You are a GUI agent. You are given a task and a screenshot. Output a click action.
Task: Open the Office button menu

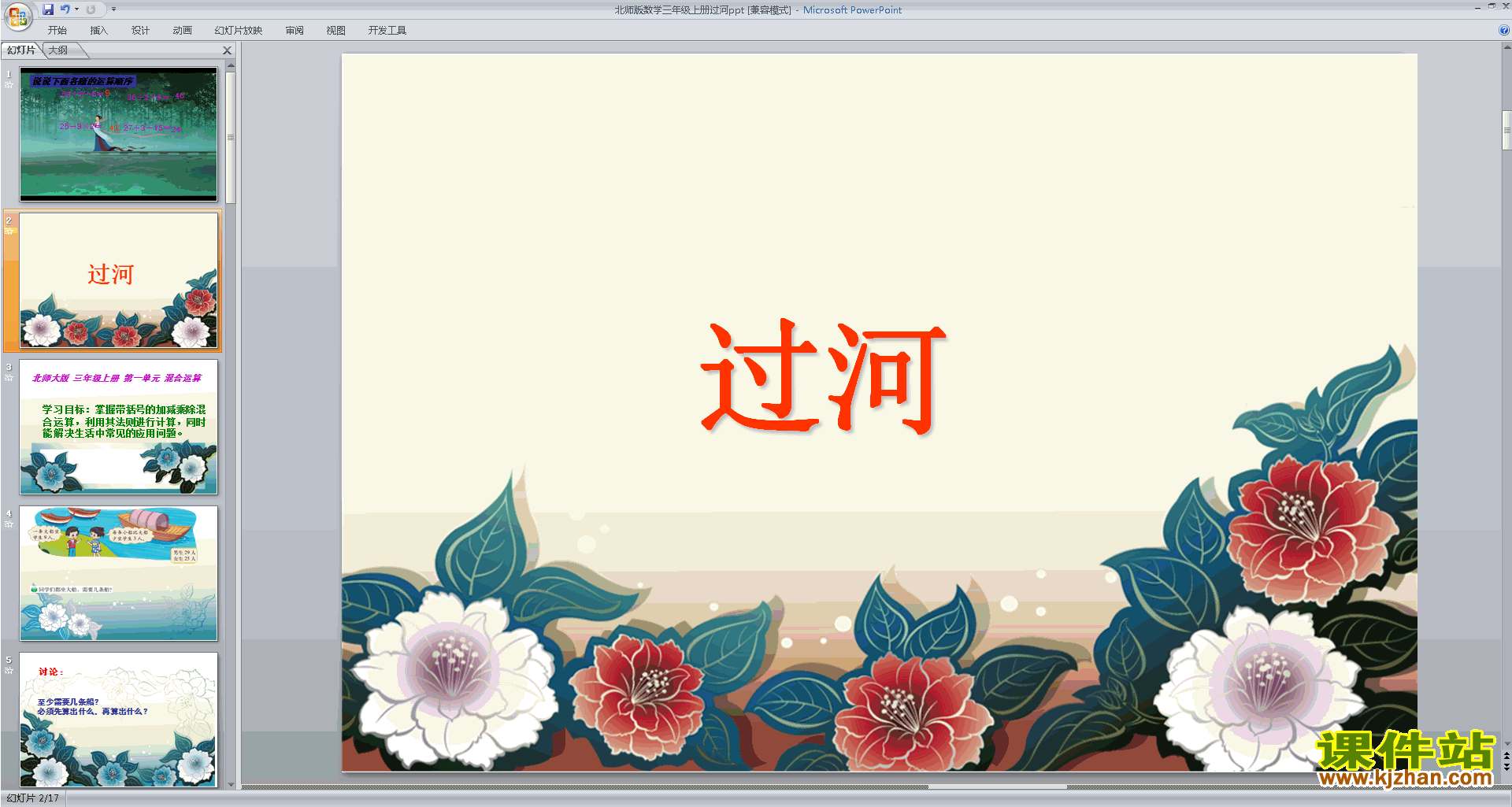point(17,16)
